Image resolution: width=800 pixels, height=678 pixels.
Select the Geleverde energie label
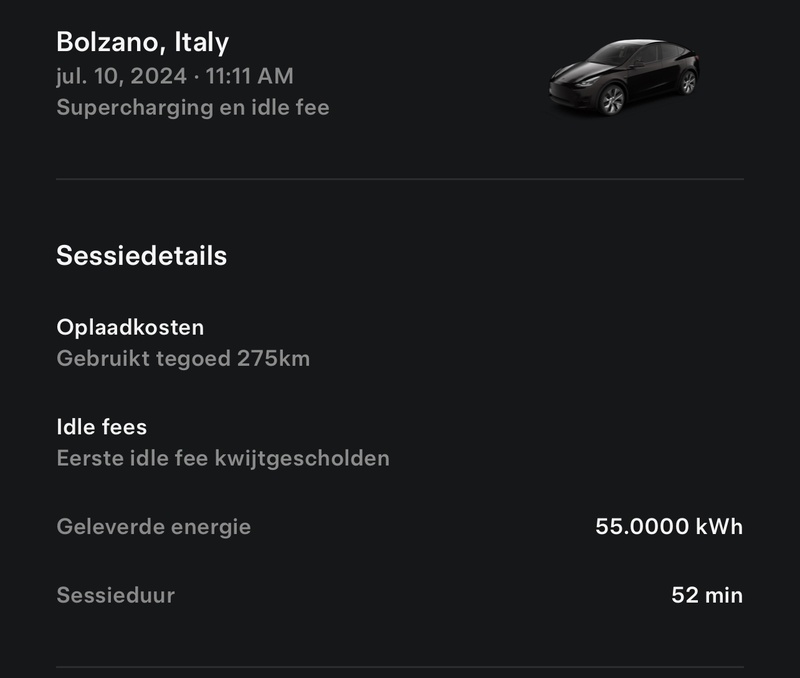click(154, 526)
